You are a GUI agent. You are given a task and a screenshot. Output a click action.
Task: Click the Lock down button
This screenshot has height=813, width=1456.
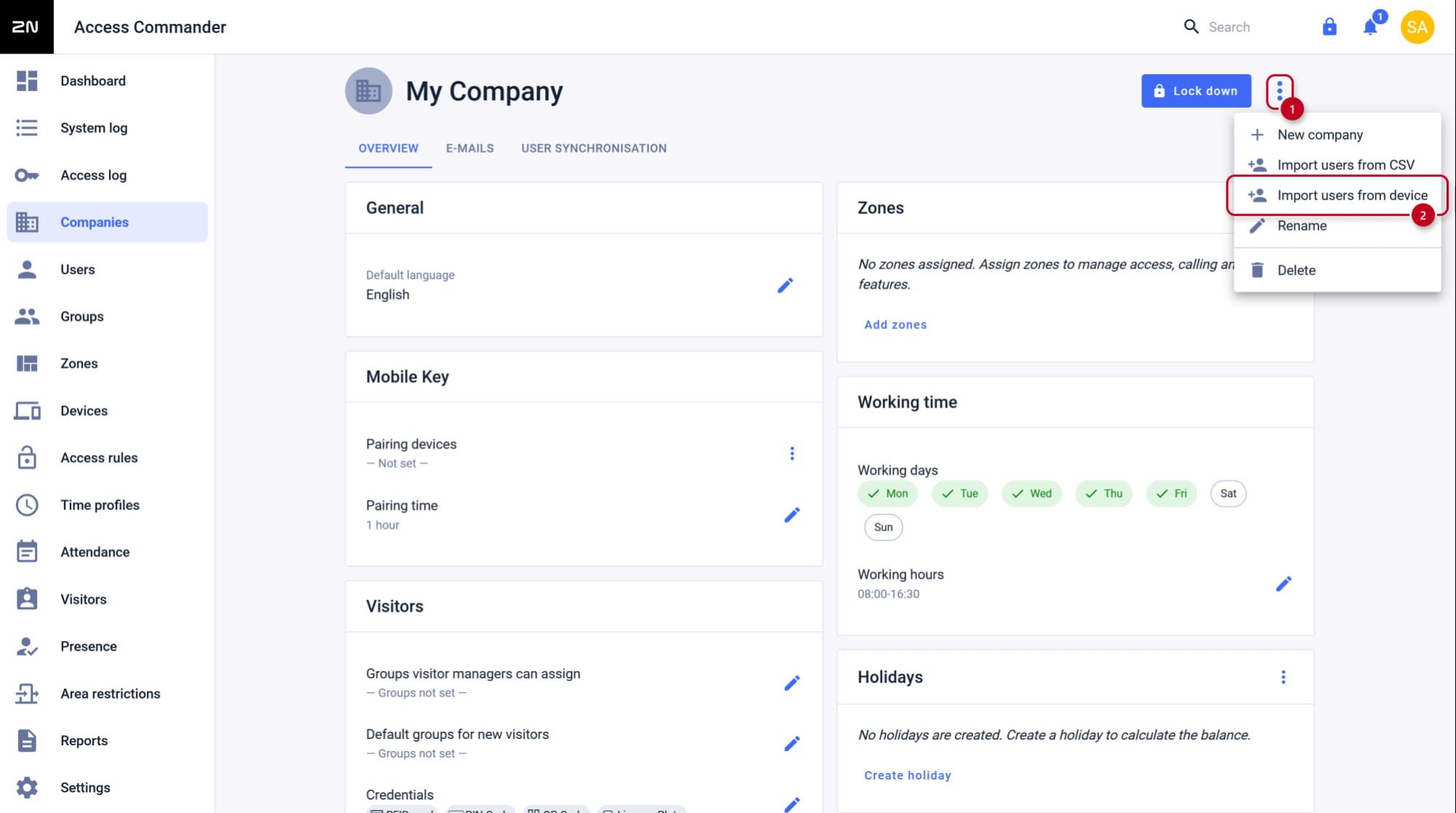(1196, 91)
